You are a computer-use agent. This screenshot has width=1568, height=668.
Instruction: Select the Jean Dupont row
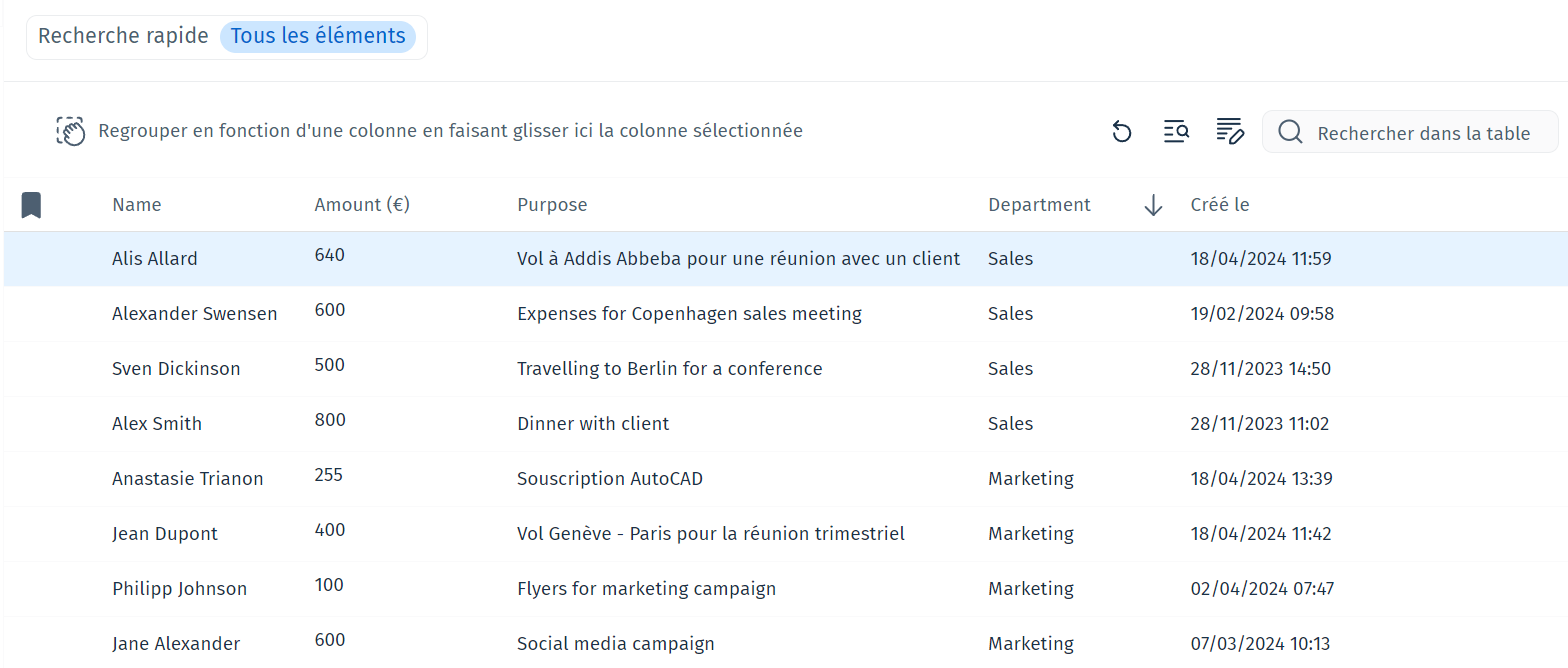pyautogui.click(x=165, y=534)
